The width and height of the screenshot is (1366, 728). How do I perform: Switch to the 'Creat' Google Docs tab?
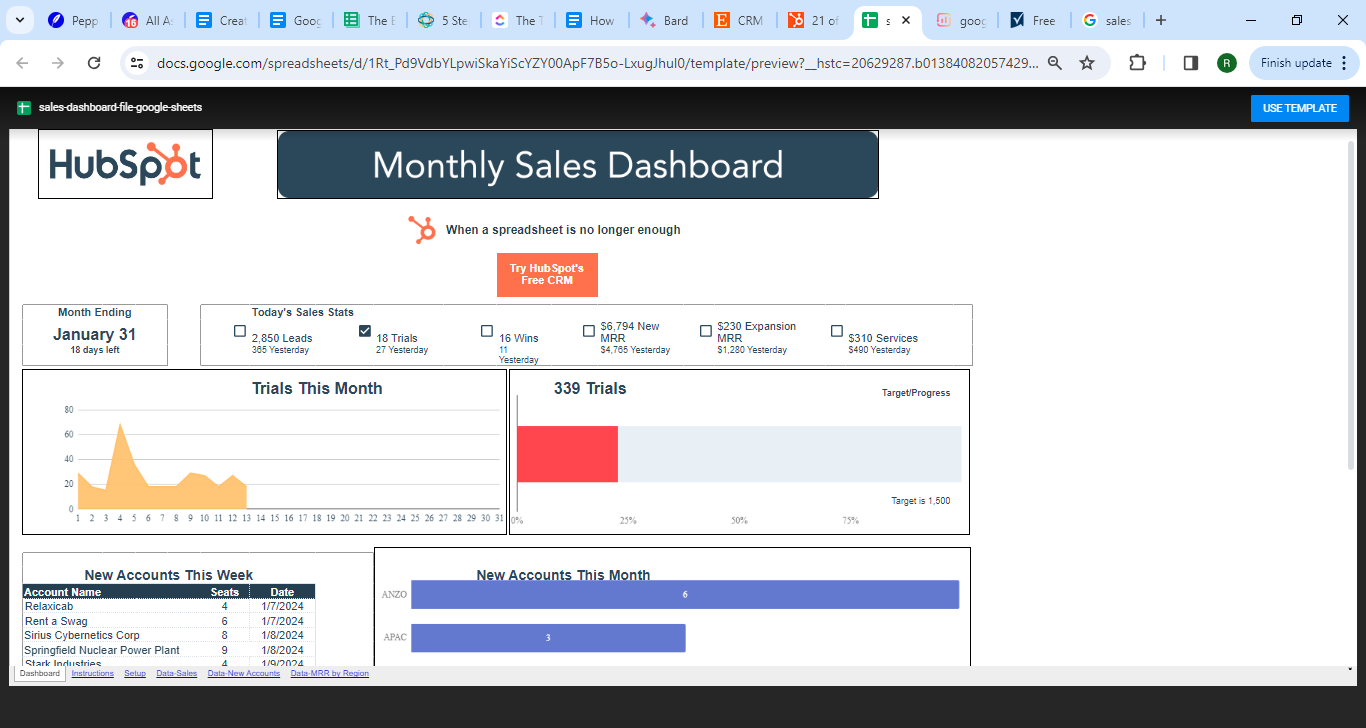(x=221, y=20)
